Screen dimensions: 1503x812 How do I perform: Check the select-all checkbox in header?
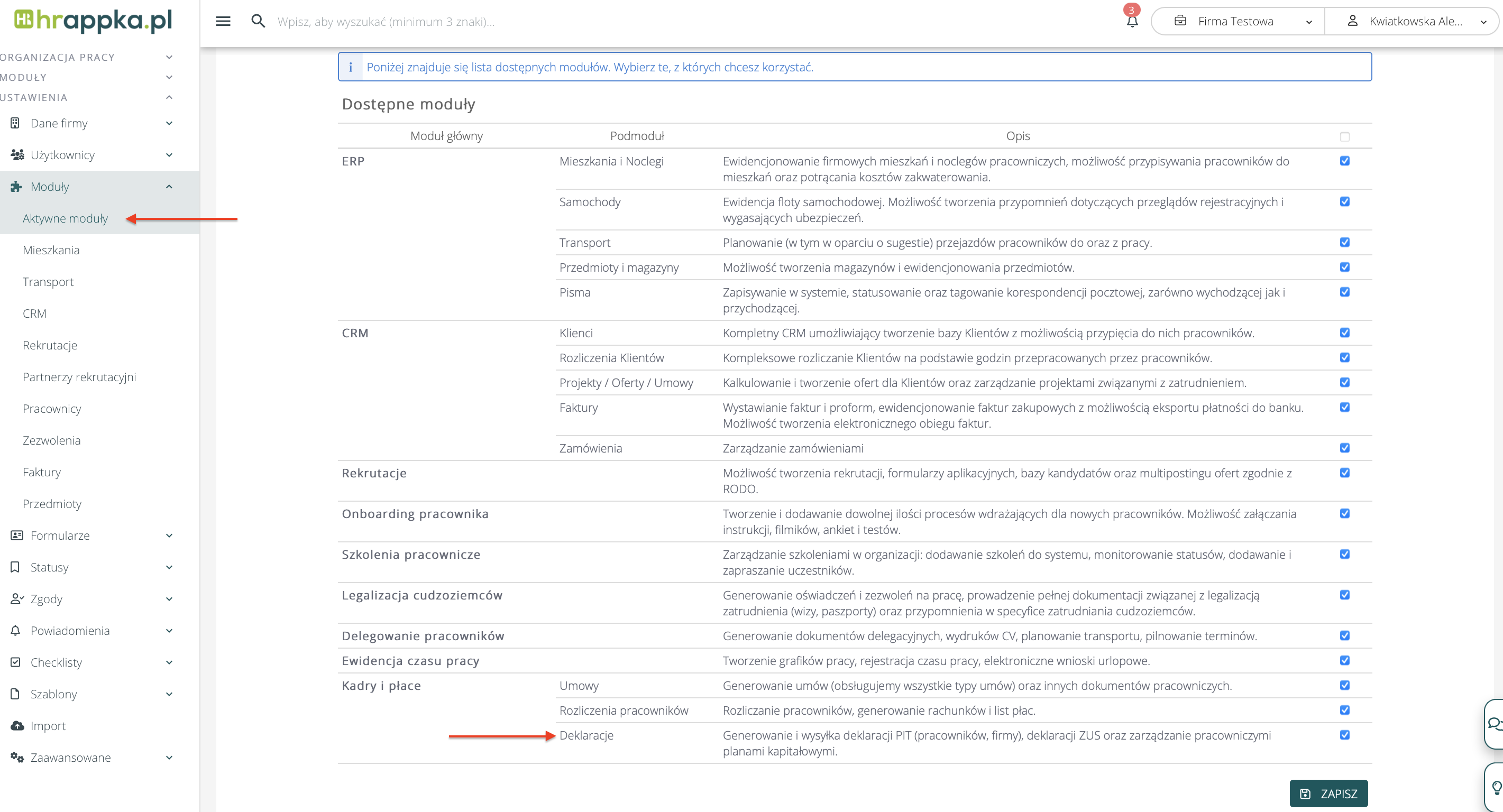point(1344,137)
